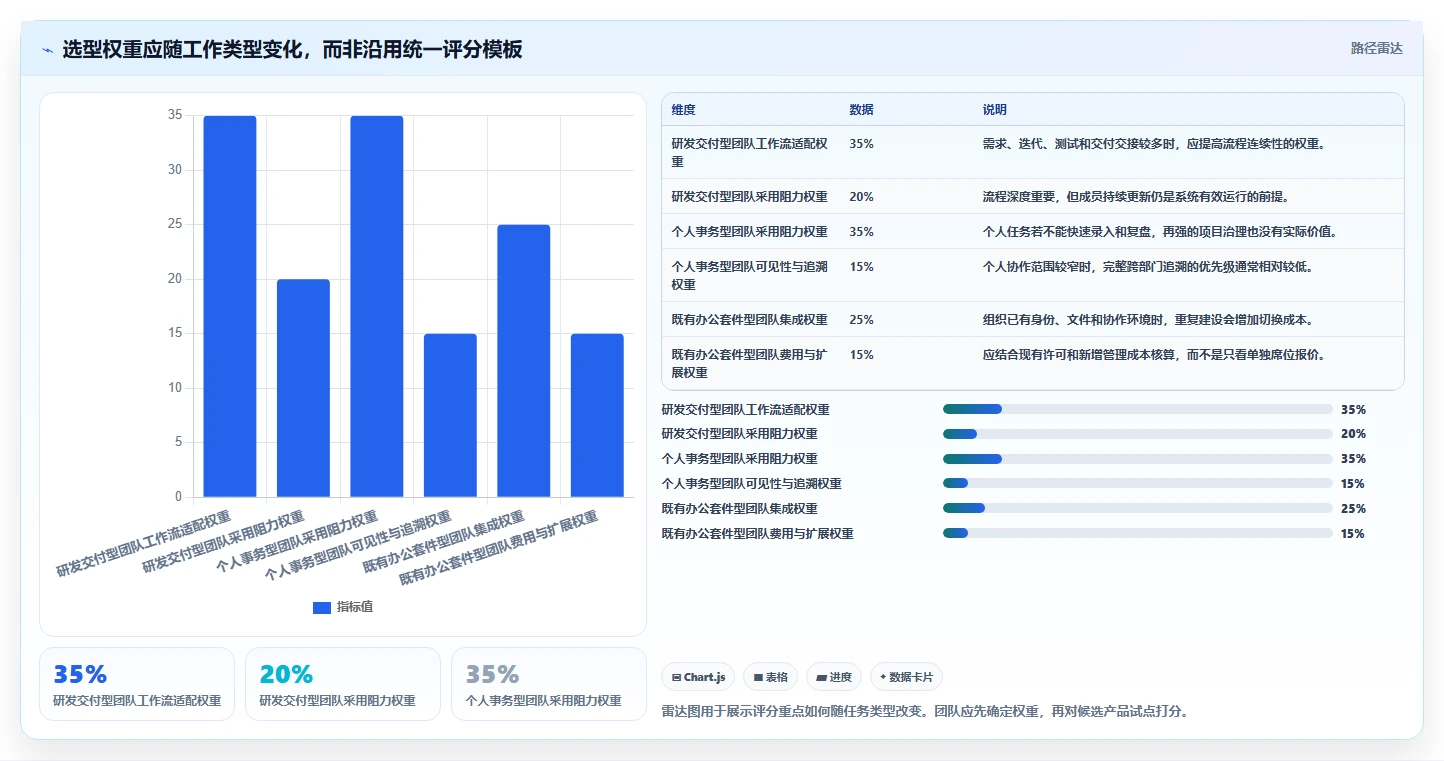Click table cell 既有办公套件型团队费用与扩展权重
The width and height of the screenshot is (1444, 761).
click(750, 363)
